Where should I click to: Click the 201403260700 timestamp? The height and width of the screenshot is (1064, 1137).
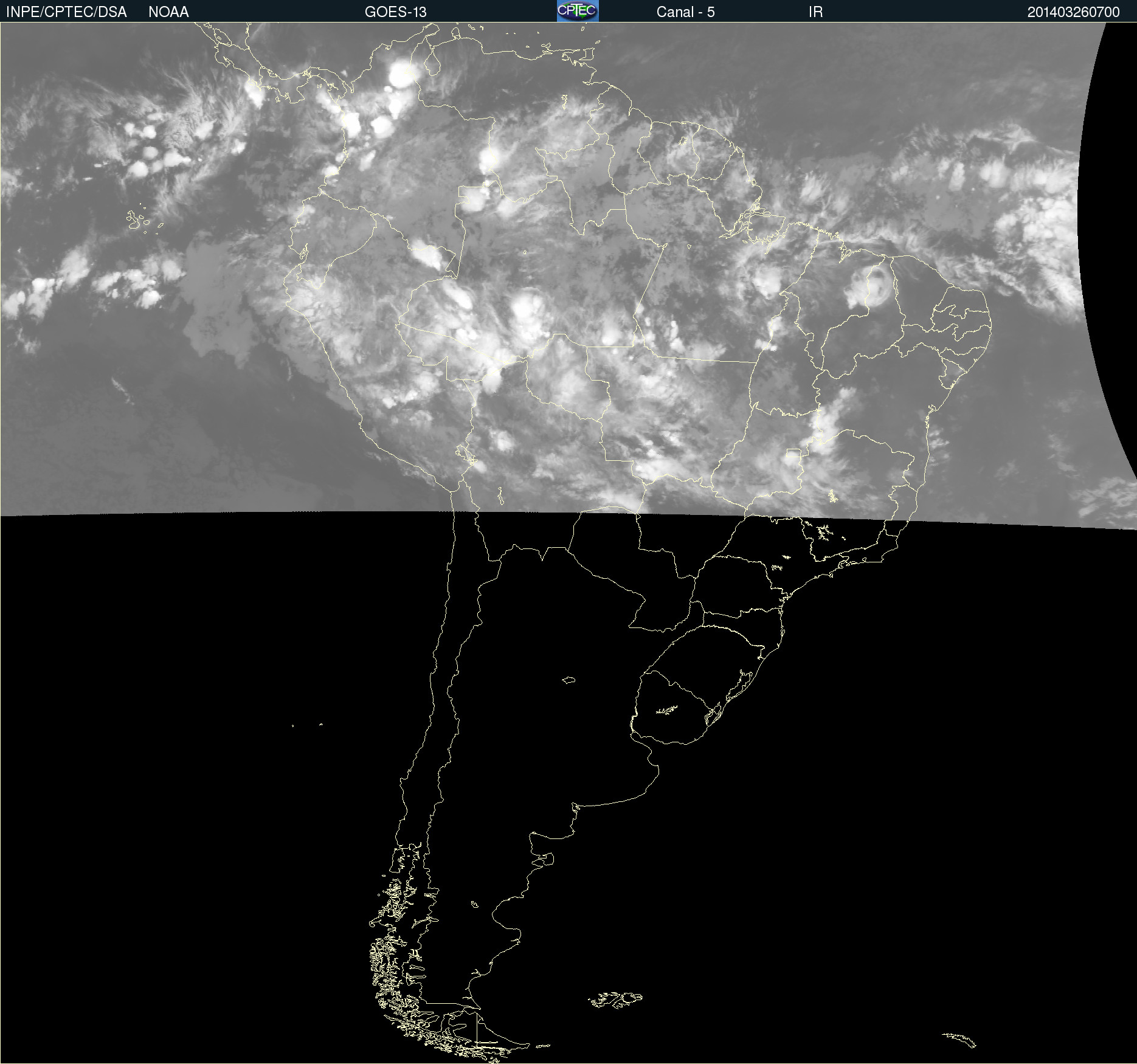pos(1073,12)
